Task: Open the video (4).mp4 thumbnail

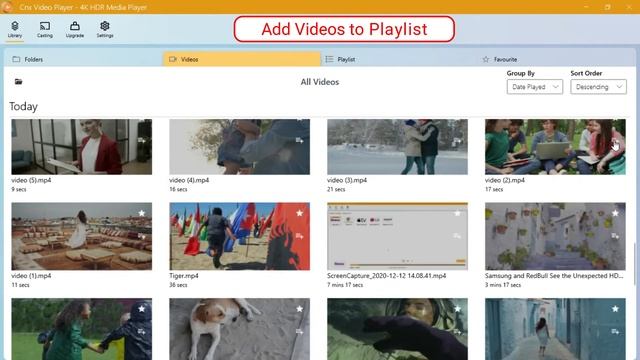Action: (x=240, y=147)
